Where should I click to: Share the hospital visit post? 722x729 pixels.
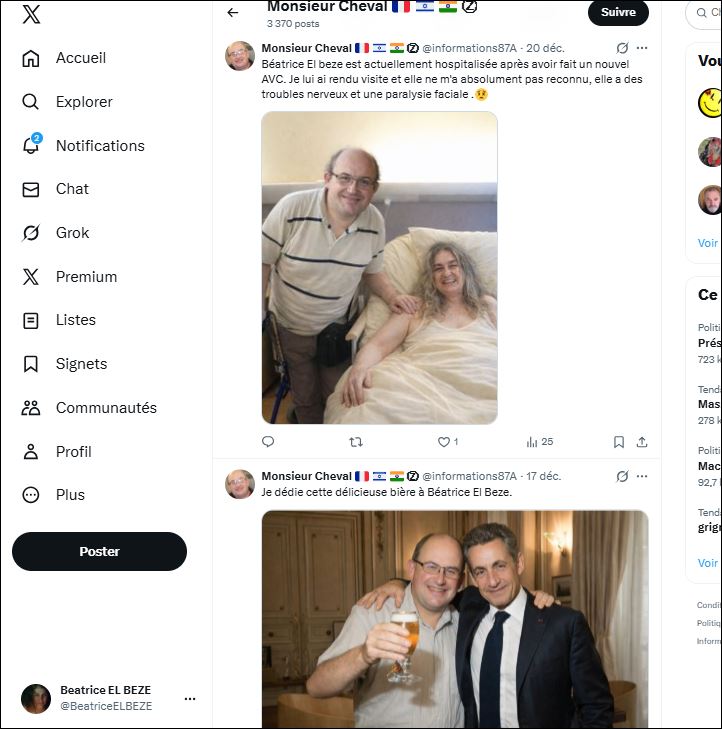(642, 441)
